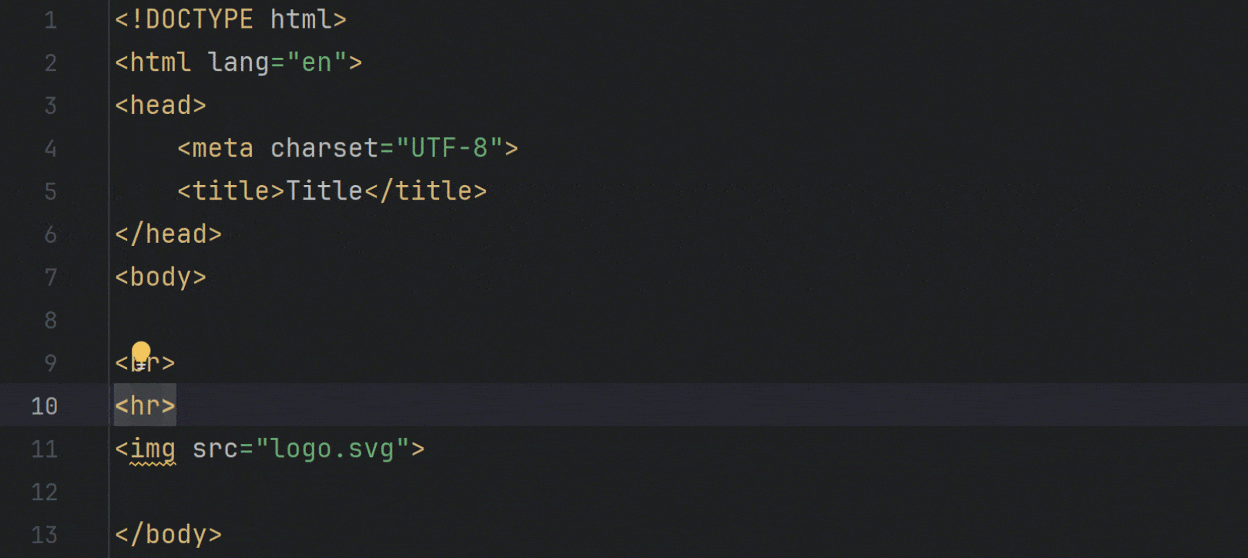Click the opening head tag
The height and width of the screenshot is (558, 1248).
[161, 105]
